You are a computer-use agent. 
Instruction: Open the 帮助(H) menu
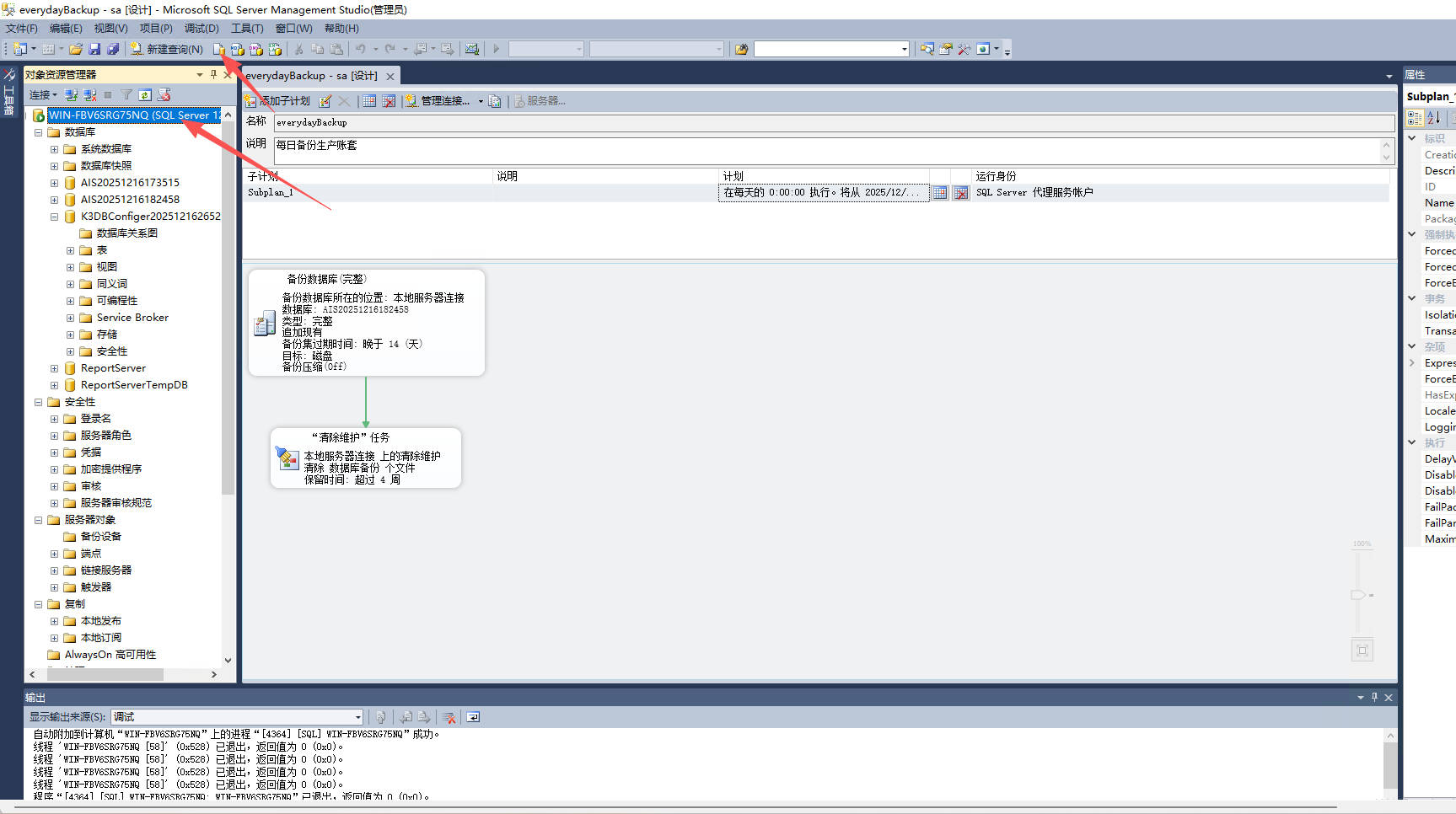point(341,29)
